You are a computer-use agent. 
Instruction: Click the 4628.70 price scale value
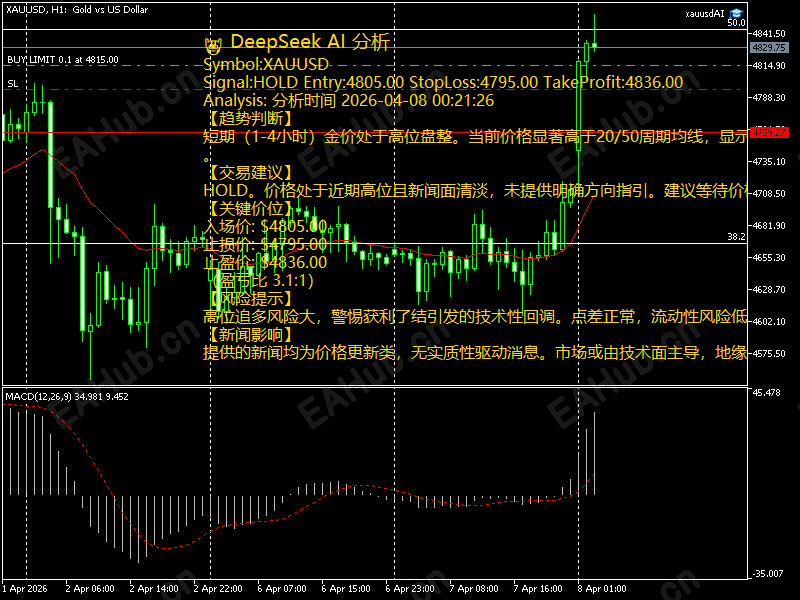(769, 289)
